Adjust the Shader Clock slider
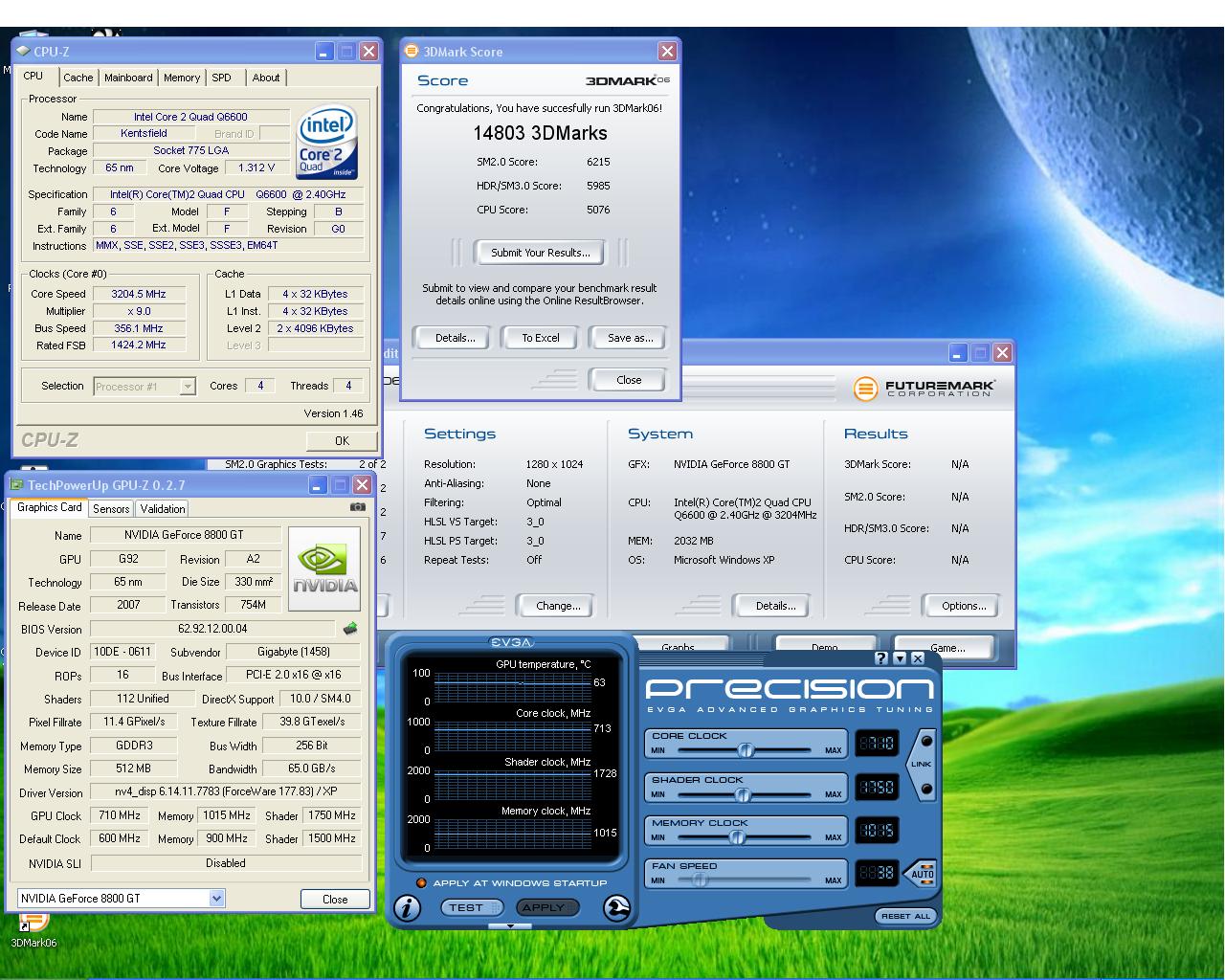The height and width of the screenshot is (980, 1225). pos(743,794)
